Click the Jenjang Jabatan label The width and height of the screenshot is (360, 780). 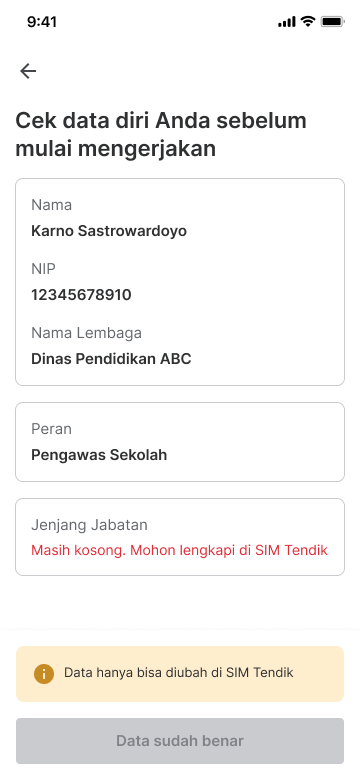click(x=90, y=525)
